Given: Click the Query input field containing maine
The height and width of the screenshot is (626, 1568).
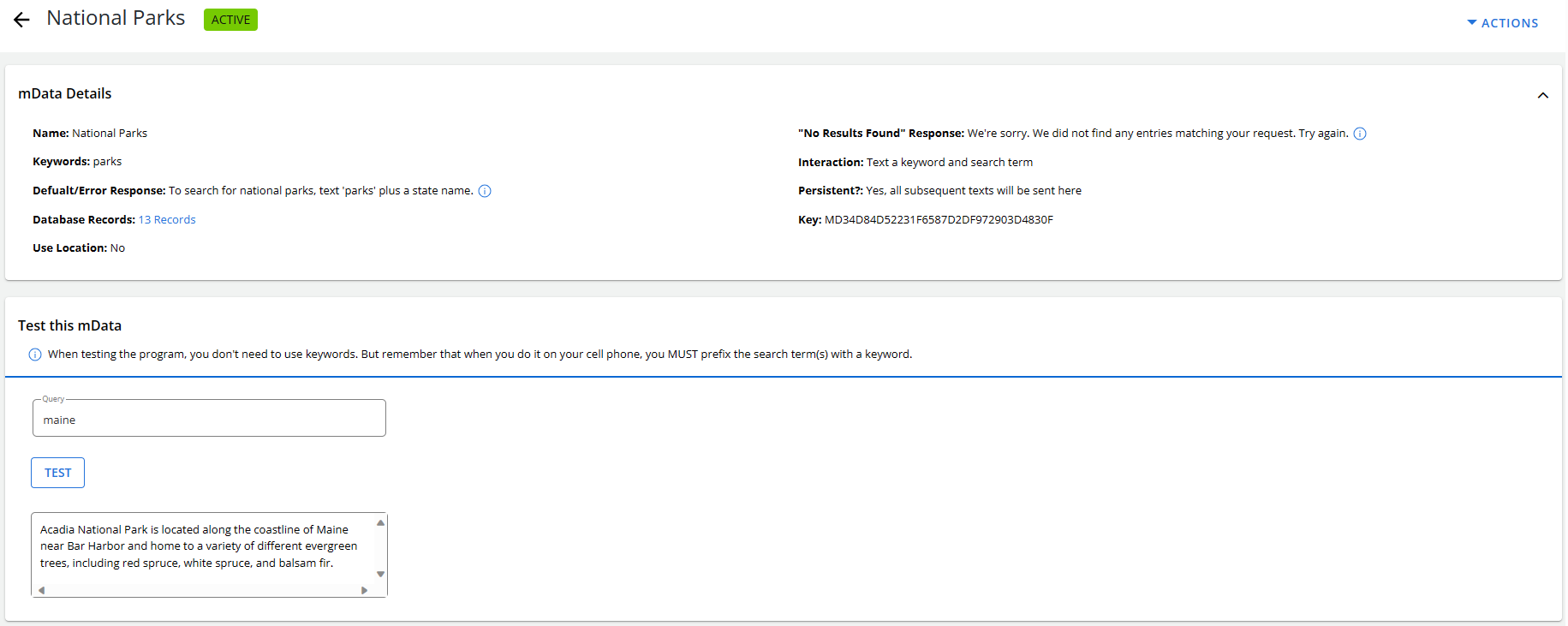Looking at the screenshot, I should [x=209, y=419].
